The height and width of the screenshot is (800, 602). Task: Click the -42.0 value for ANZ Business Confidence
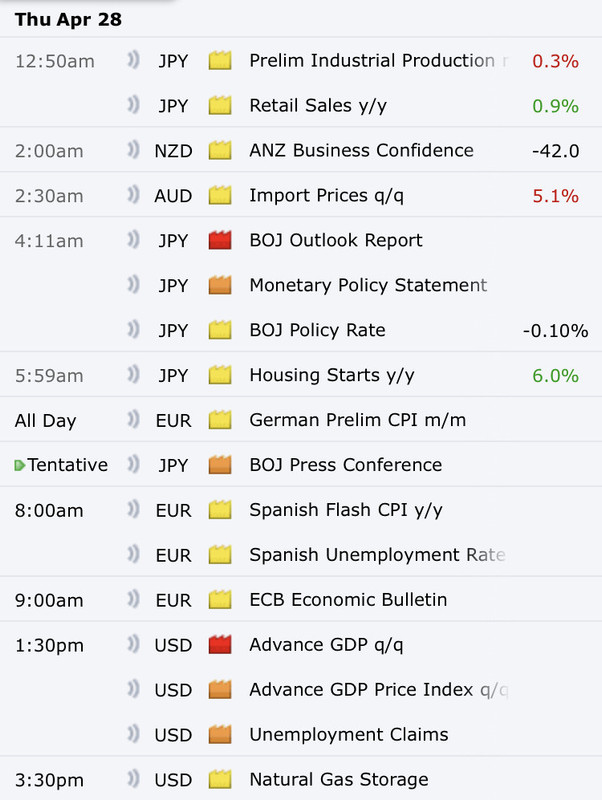556,151
